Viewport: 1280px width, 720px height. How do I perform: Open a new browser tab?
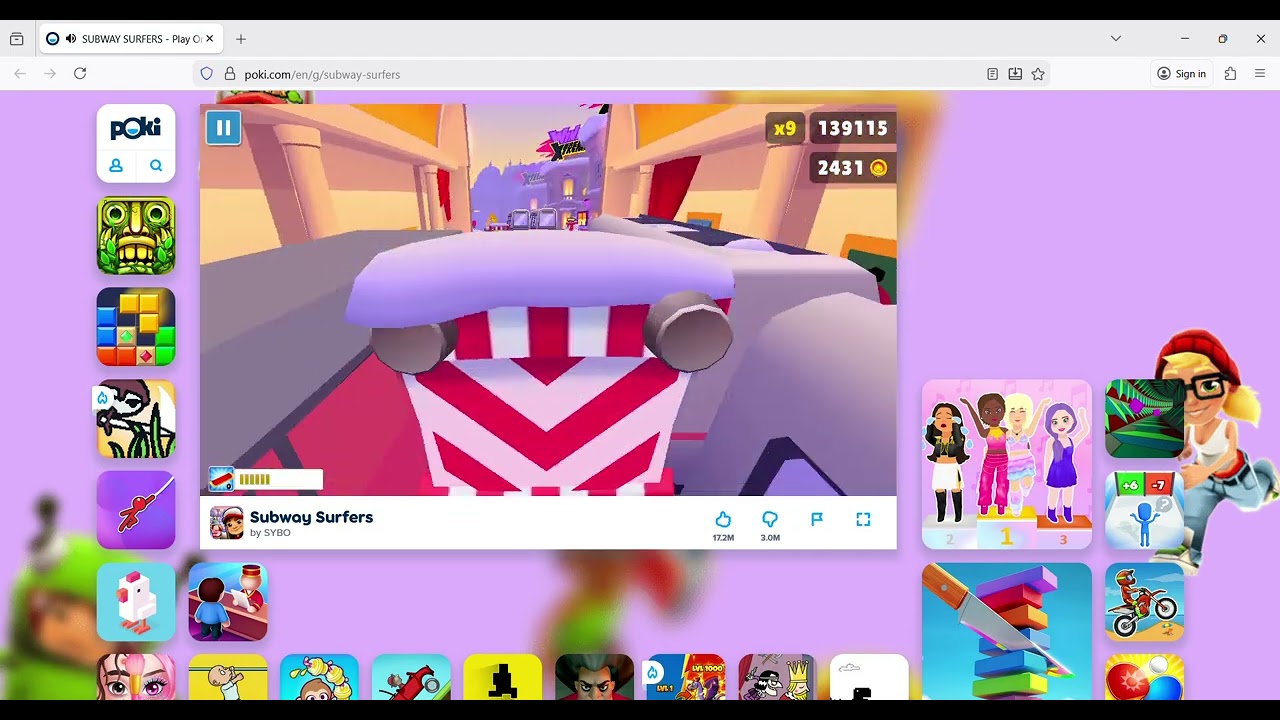tap(241, 39)
